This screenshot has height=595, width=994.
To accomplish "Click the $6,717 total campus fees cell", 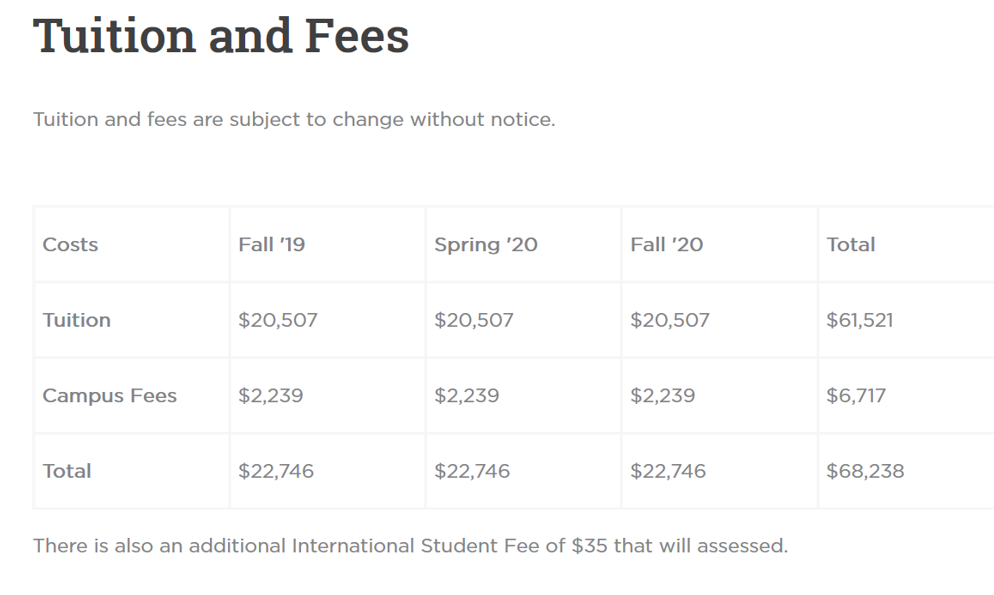I will coord(856,396).
